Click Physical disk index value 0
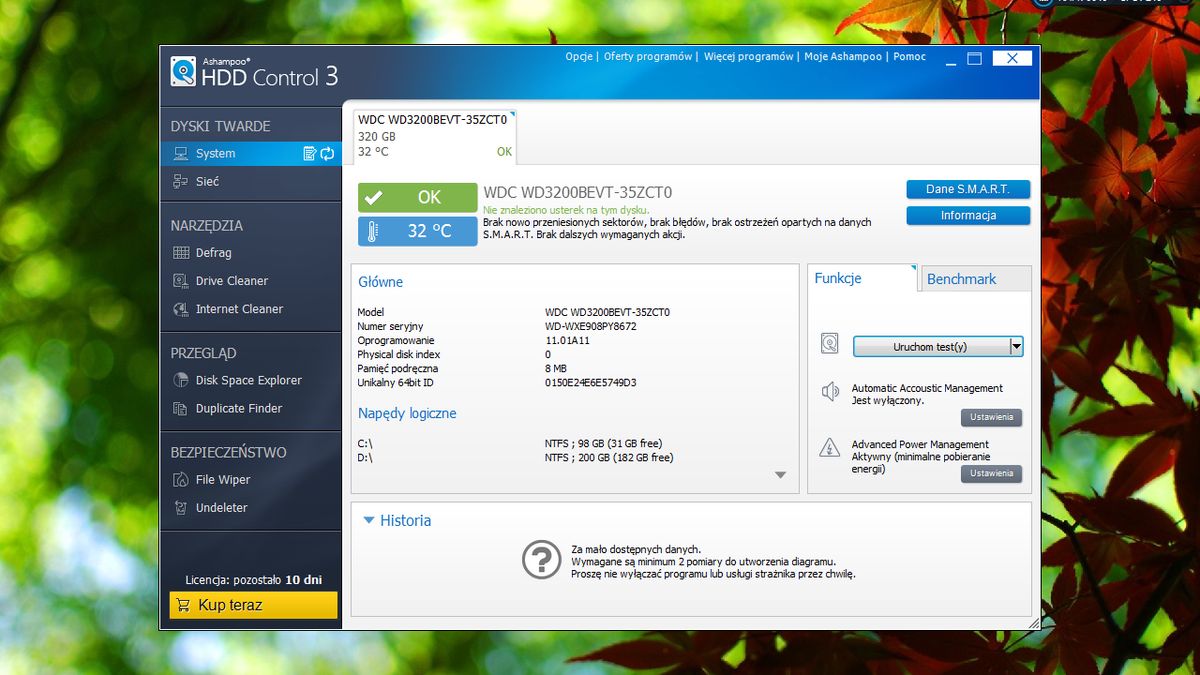Viewport: 1200px width, 675px height. pos(548,354)
